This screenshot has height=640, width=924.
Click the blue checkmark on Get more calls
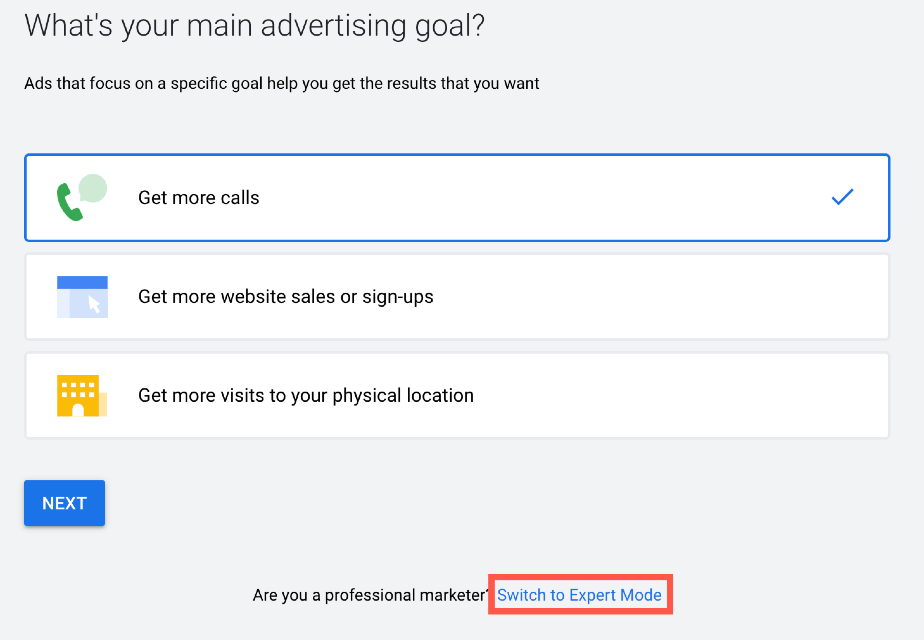point(842,197)
